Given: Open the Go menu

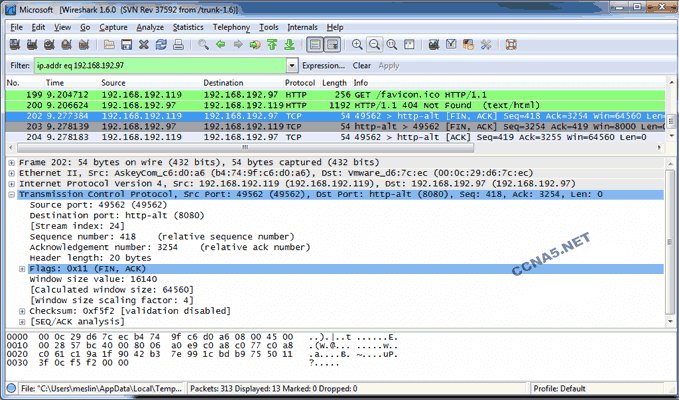Looking at the screenshot, I should point(85,27).
